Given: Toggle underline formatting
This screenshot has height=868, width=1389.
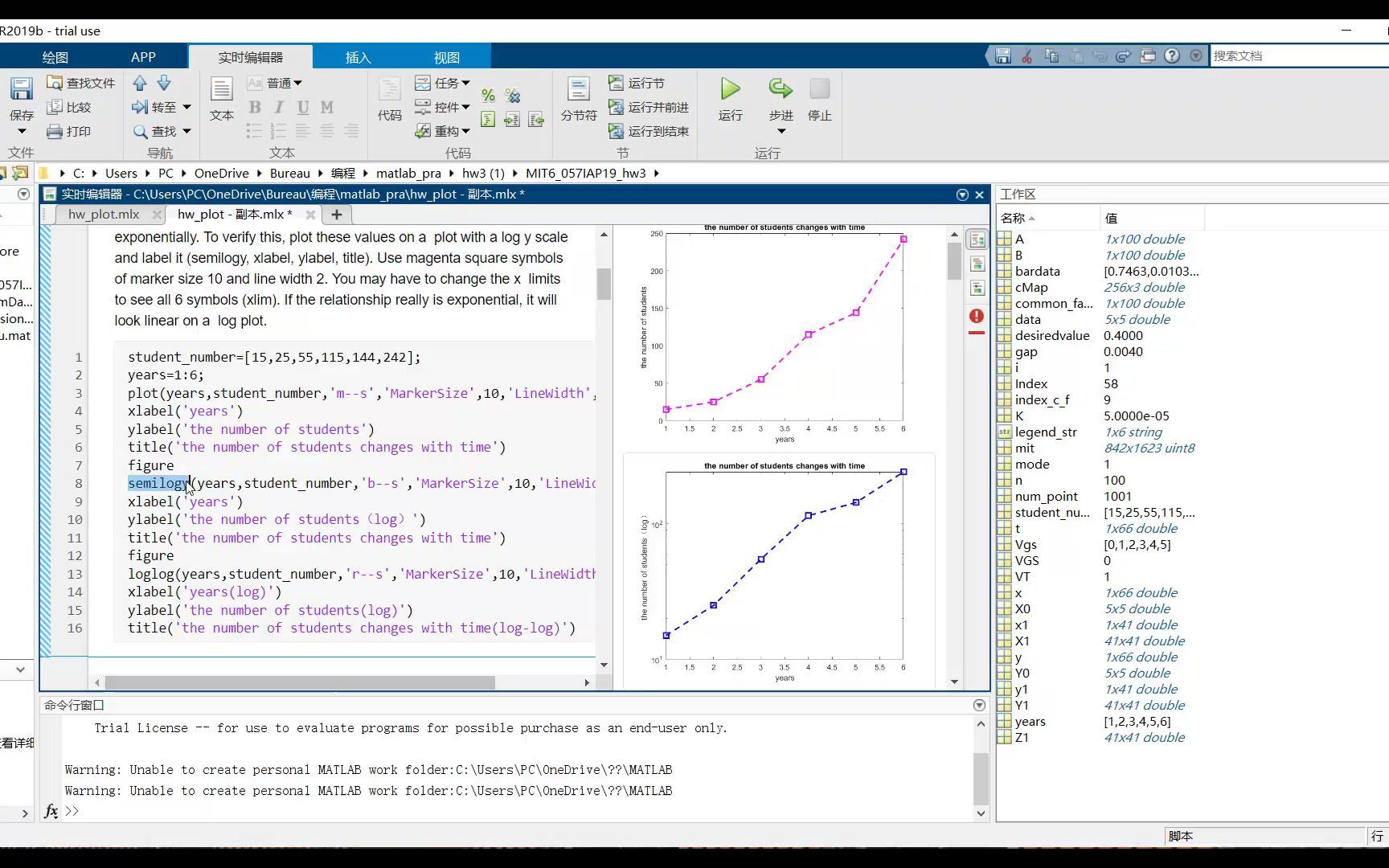Looking at the screenshot, I should [302, 106].
